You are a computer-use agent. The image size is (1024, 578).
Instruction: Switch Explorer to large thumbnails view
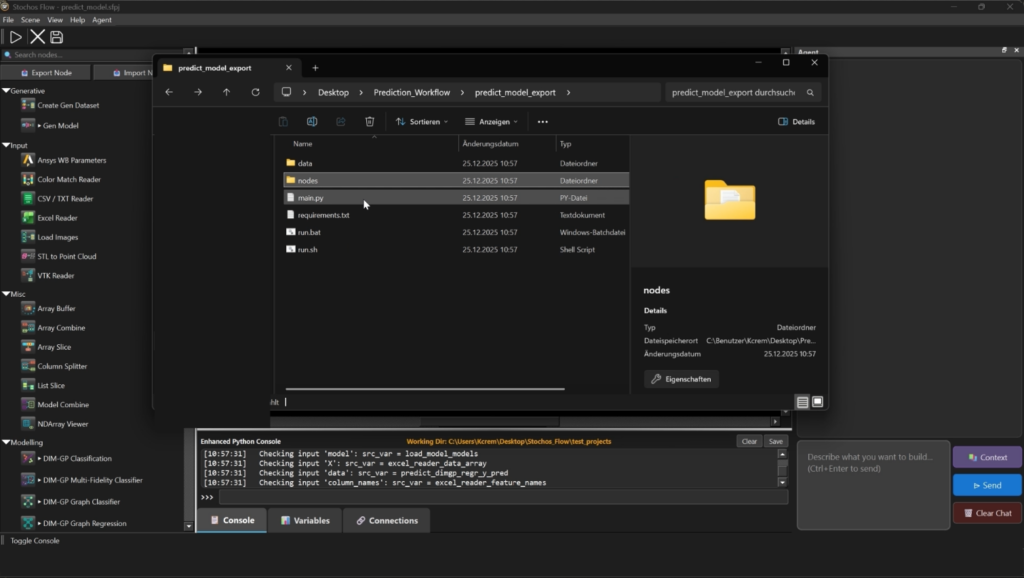click(817, 402)
